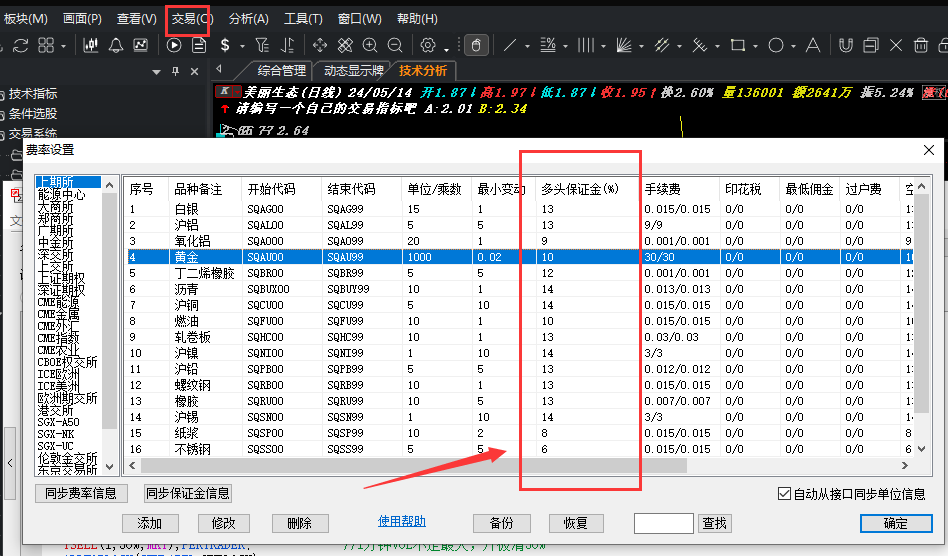Click the zoom out magnifier
Image resolution: width=948 pixels, height=556 pixels.
pyautogui.click(x=395, y=45)
